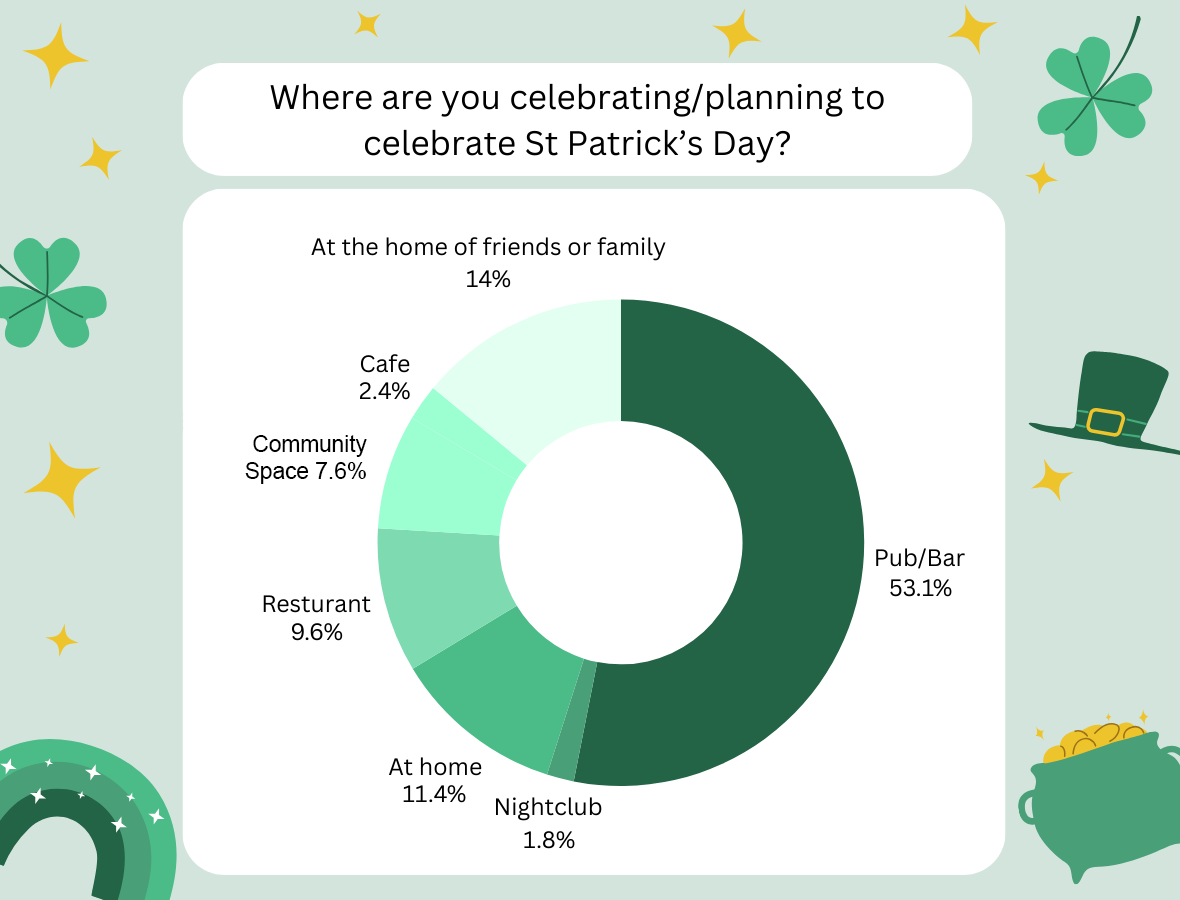The height and width of the screenshot is (900, 1180).
Task: Click the Community Space 7.6% label
Action: tap(308, 457)
